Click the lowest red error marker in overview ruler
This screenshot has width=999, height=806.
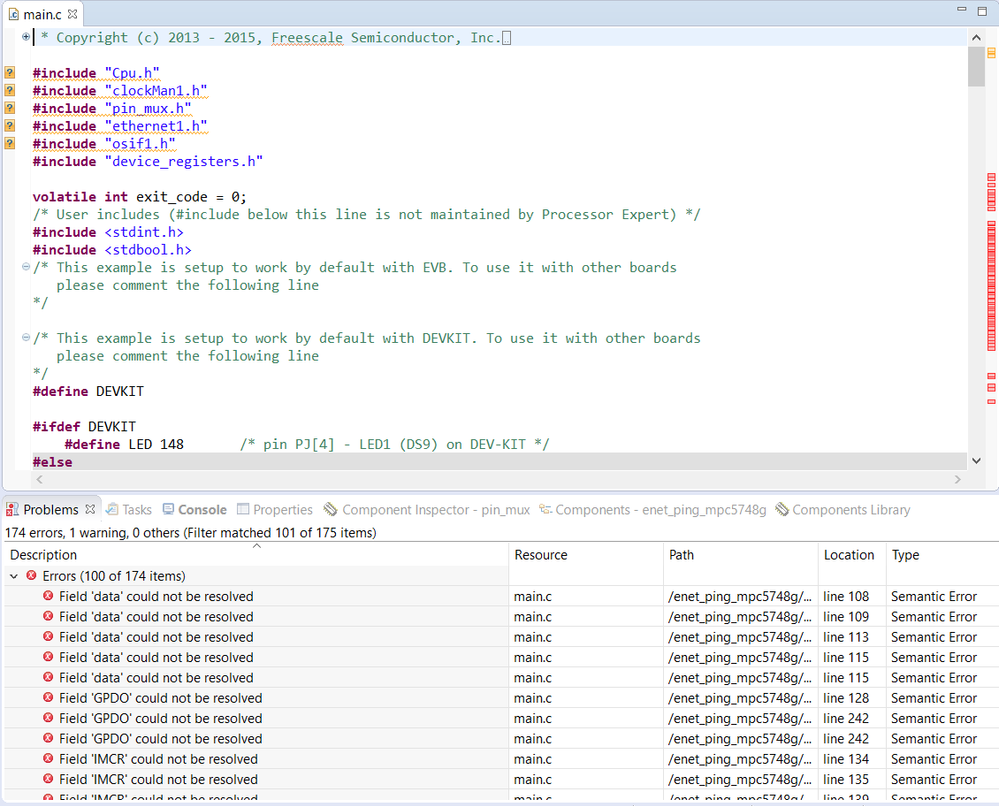click(991, 401)
